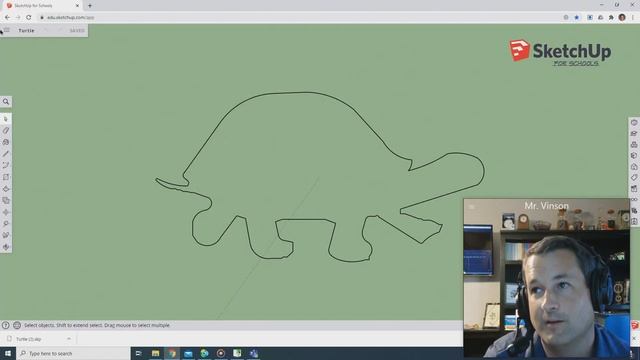Open the Instructor graduation-cap panel
Image resolution: width=640 pixels, height=360 pixels.
(x=634, y=133)
